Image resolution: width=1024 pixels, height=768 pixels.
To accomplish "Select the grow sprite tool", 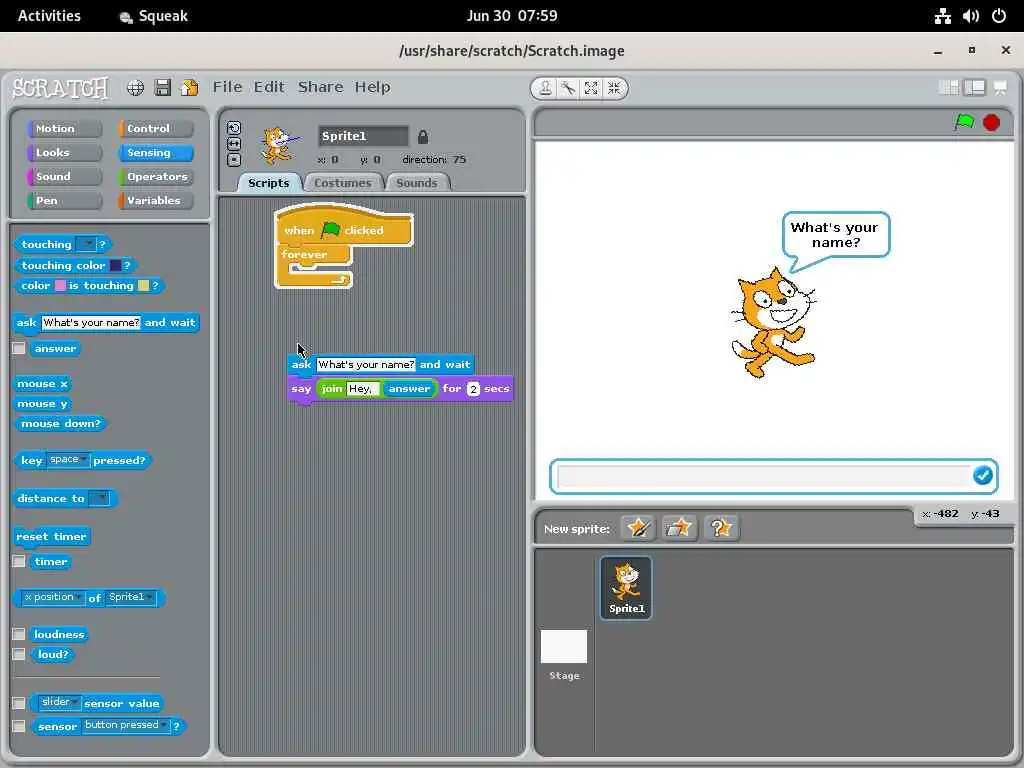I will click(591, 88).
